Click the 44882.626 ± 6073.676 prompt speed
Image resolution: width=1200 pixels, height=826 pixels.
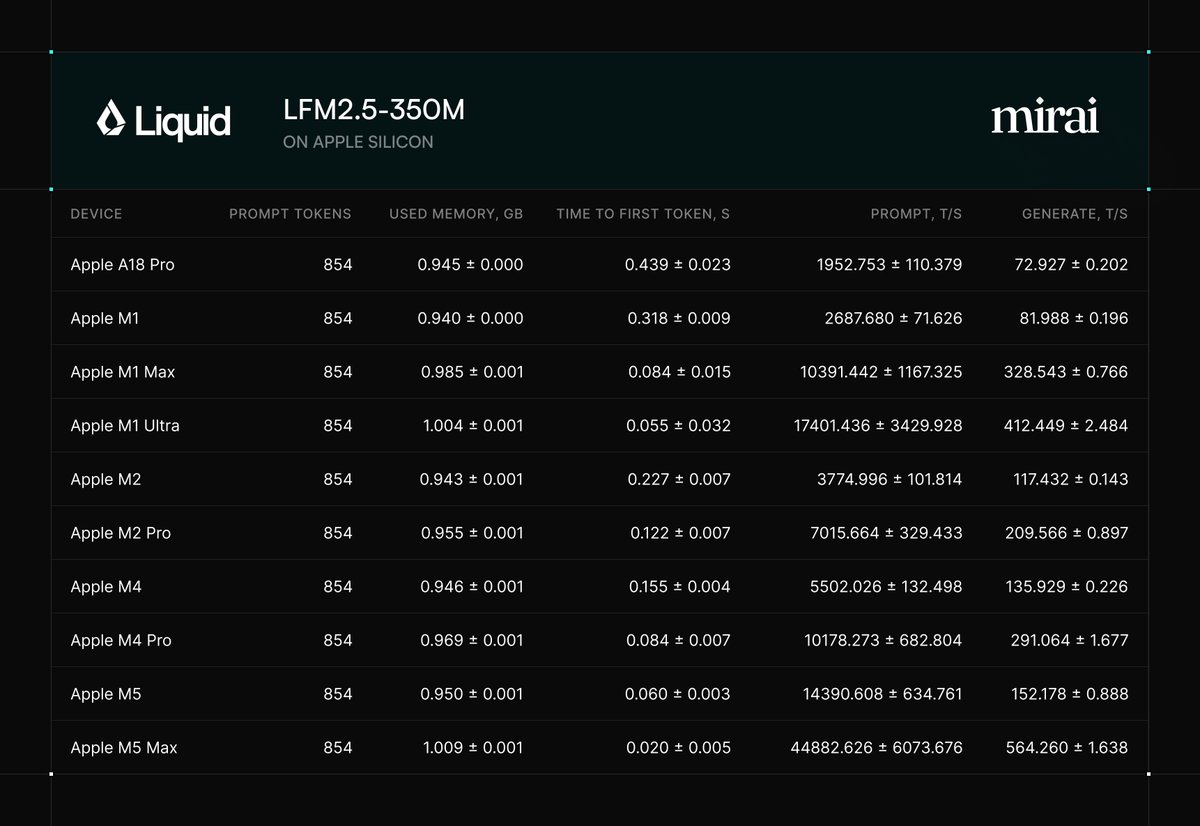[876, 748]
